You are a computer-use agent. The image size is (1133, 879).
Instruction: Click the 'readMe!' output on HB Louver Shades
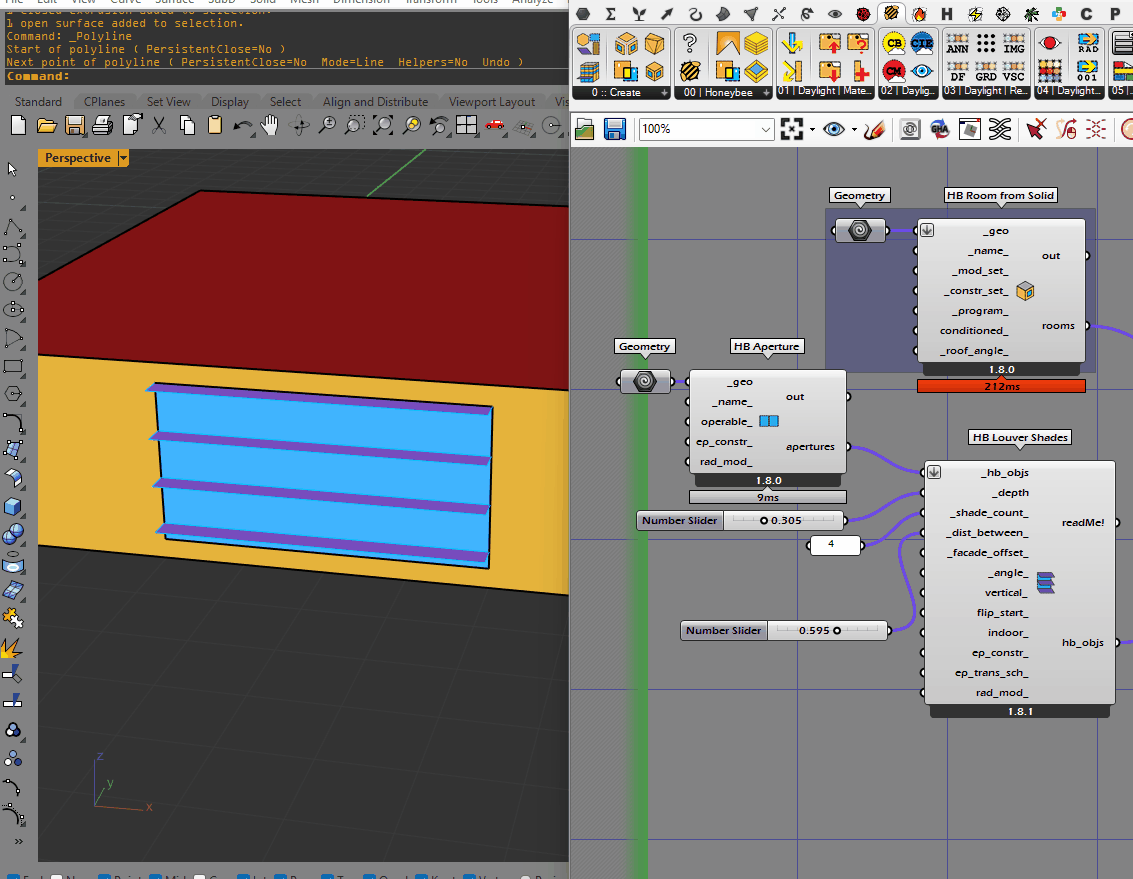(1082, 523)
